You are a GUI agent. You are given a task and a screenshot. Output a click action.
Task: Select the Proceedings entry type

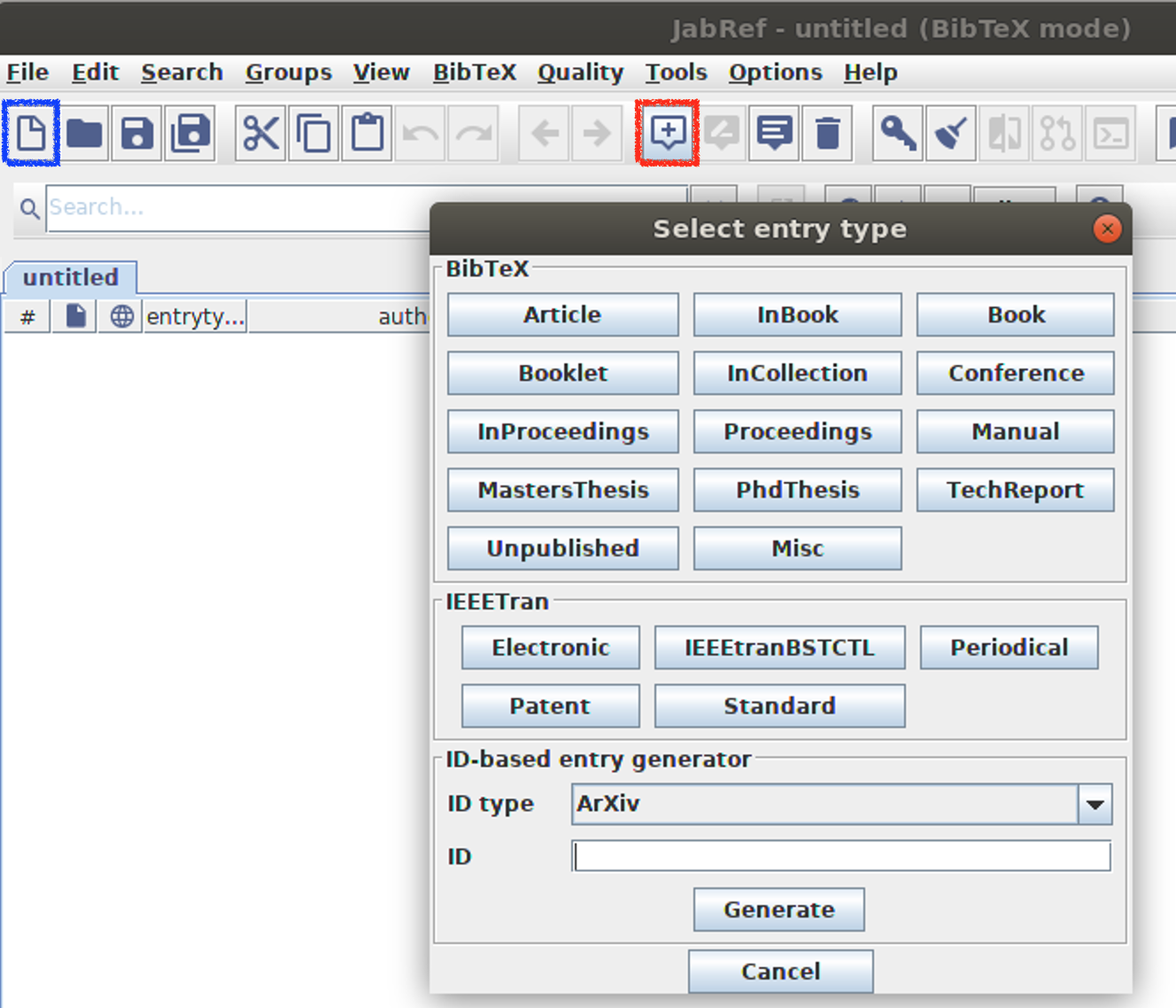click(x=798, y=431)
